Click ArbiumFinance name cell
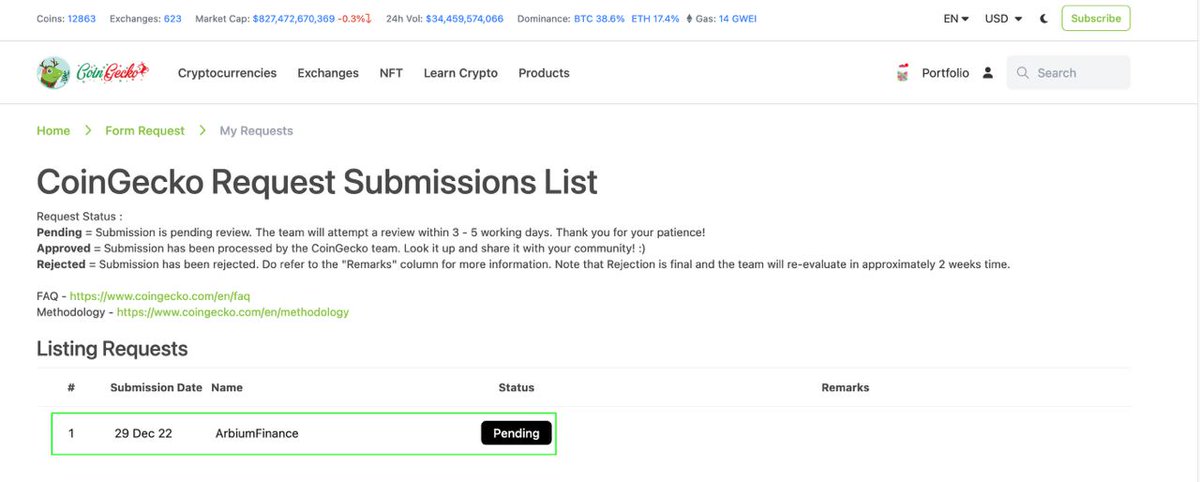This screenshot has height=482, width=1200. [x=257, y=433]
